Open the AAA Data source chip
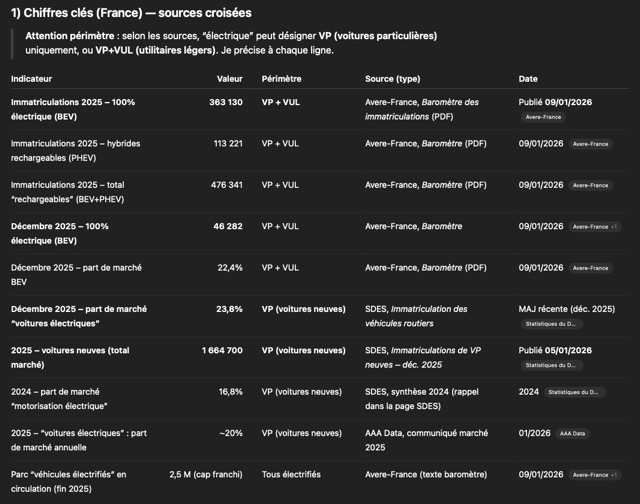Image resolution: width=640 pixels, height=504 pixels. tap(572, 433)
